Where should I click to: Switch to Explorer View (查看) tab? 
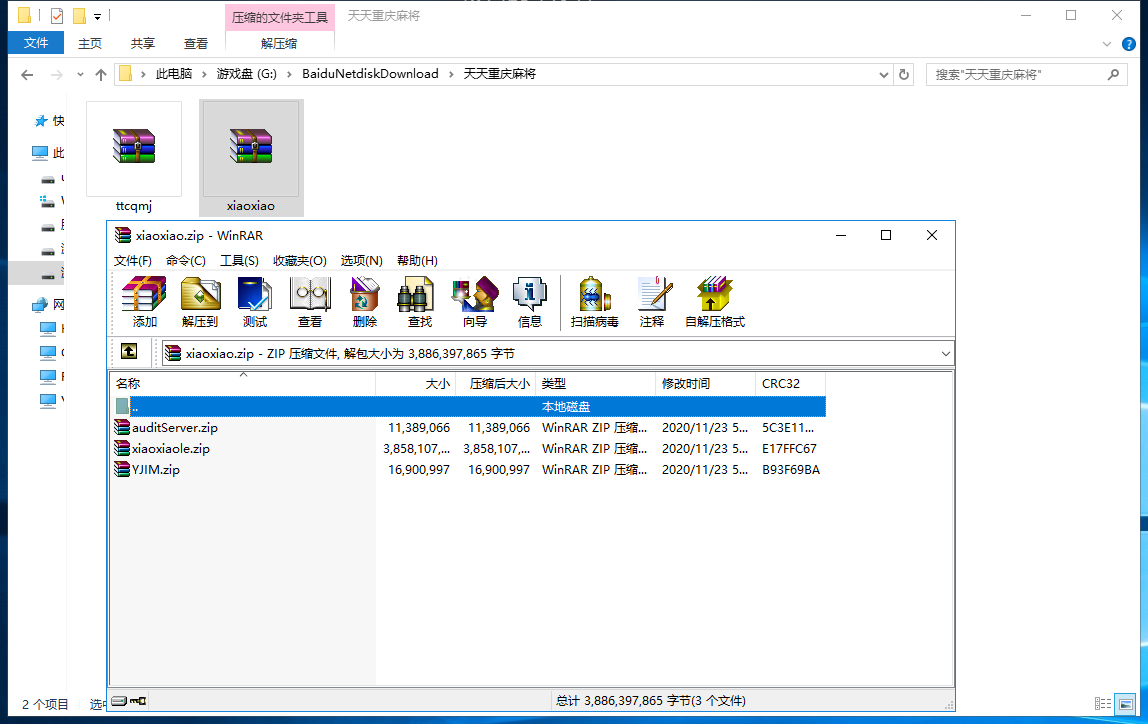pyautogui.click(x=195, y=43)
